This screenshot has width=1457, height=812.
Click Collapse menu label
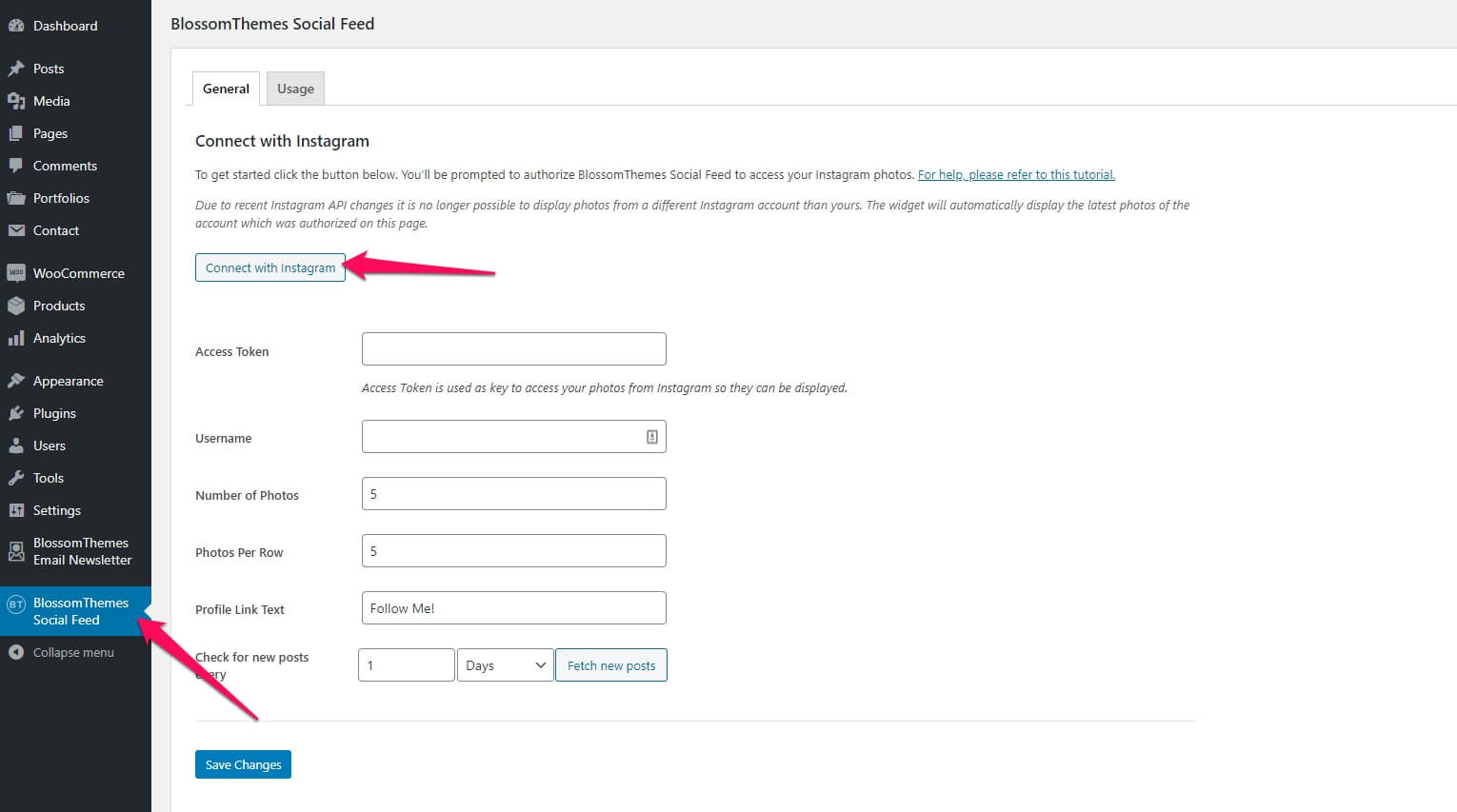point(73,652)
